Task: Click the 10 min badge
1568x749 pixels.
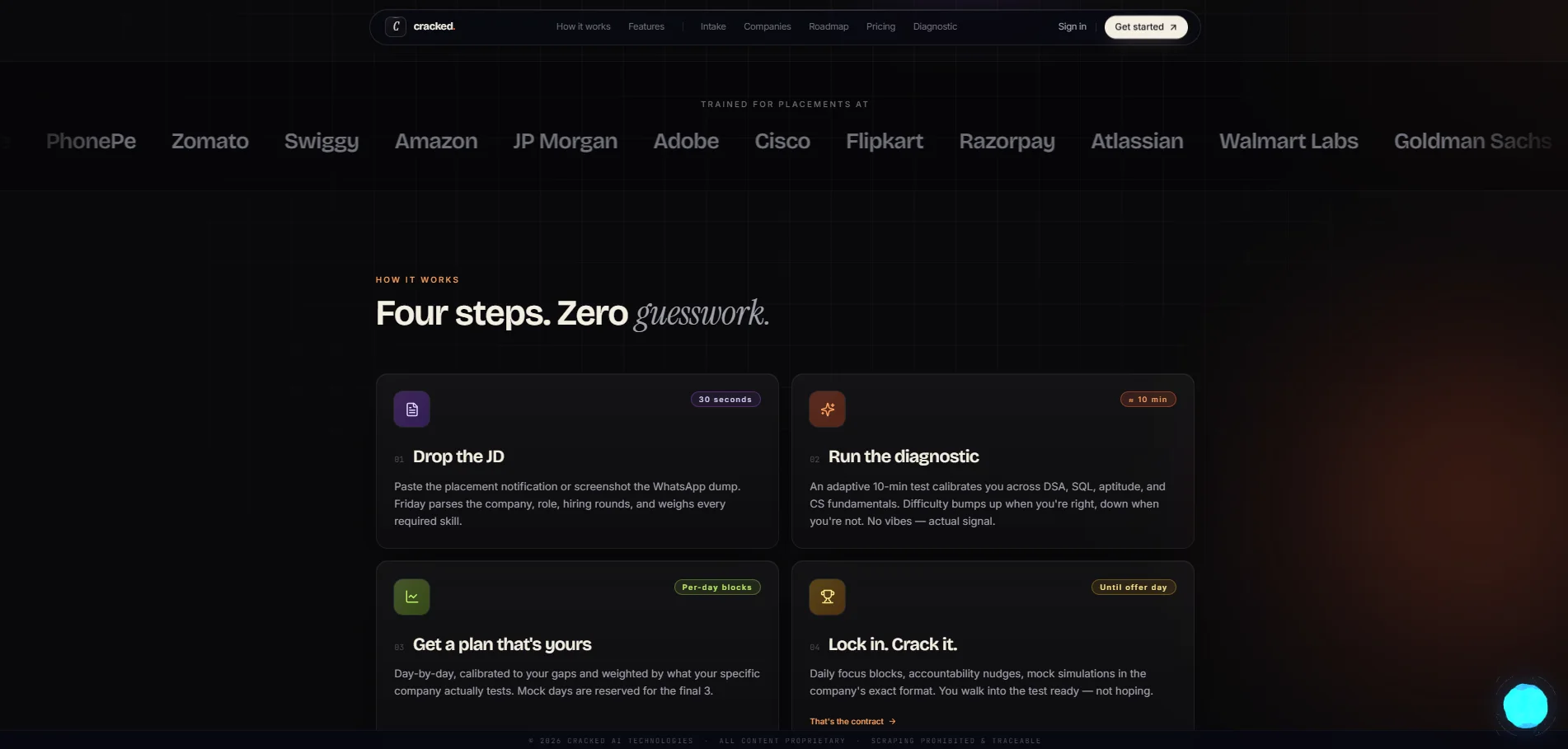Action: click(1148, 400)
